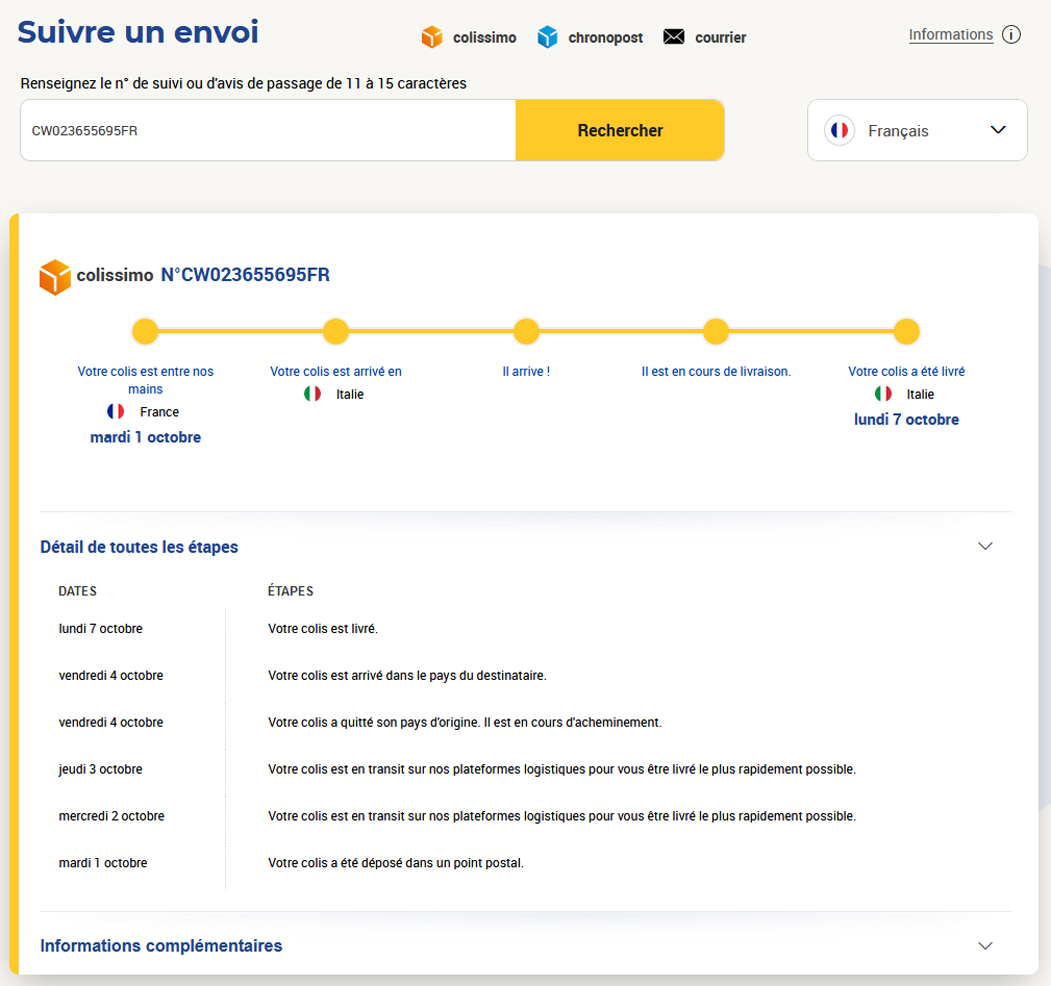
Task: Click the Italy flag under delivered step
Action: (883, 394)
